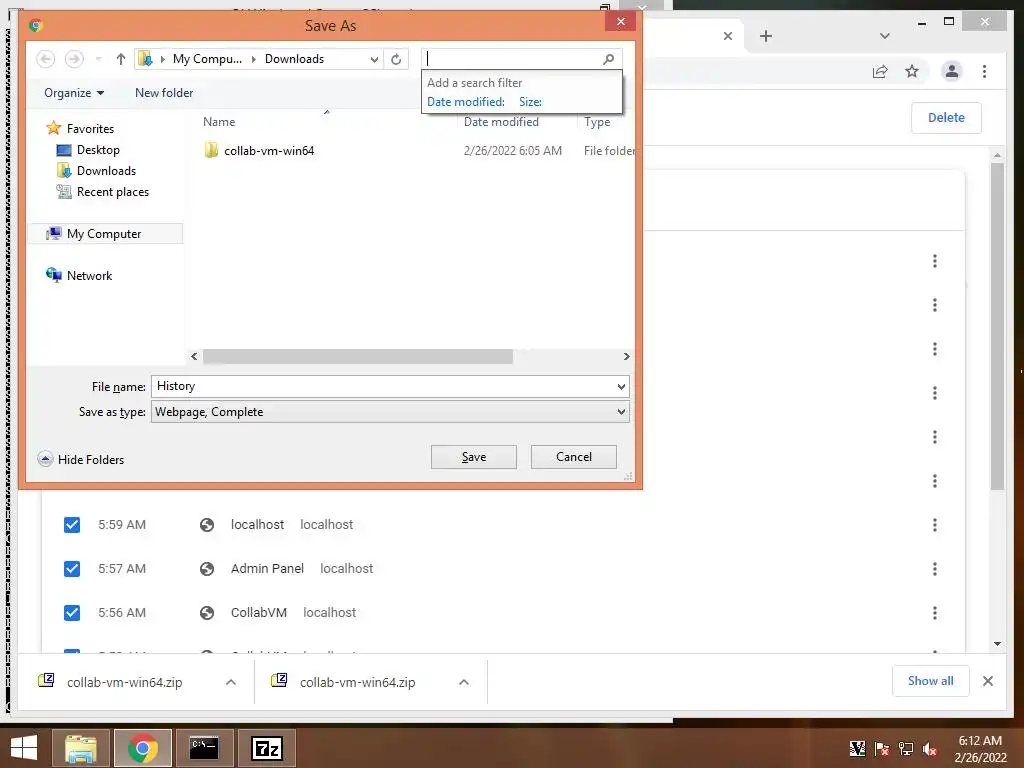Uncheck the 5:56 AM CollabVM entry
This screenshot has width=1024, height=768.
(x=72, y=613)
